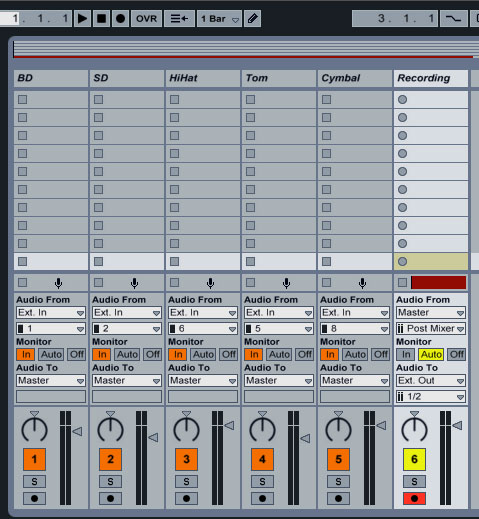Arm the SD track for recording
Viewport: 479px width, 519px height.
(110, 499)
